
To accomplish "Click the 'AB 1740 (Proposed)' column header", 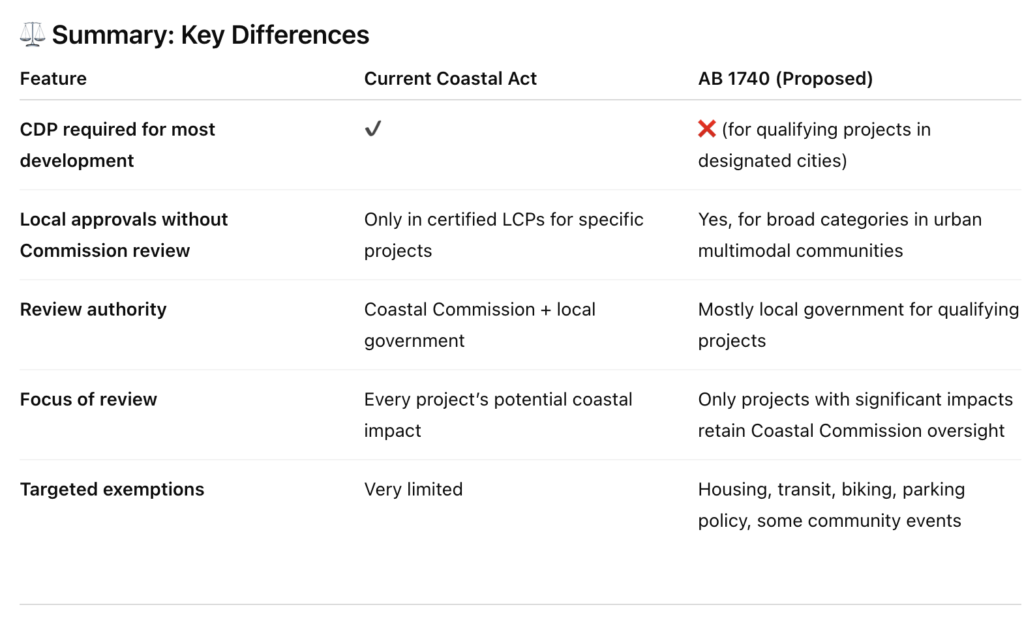I will pos(785,78).
